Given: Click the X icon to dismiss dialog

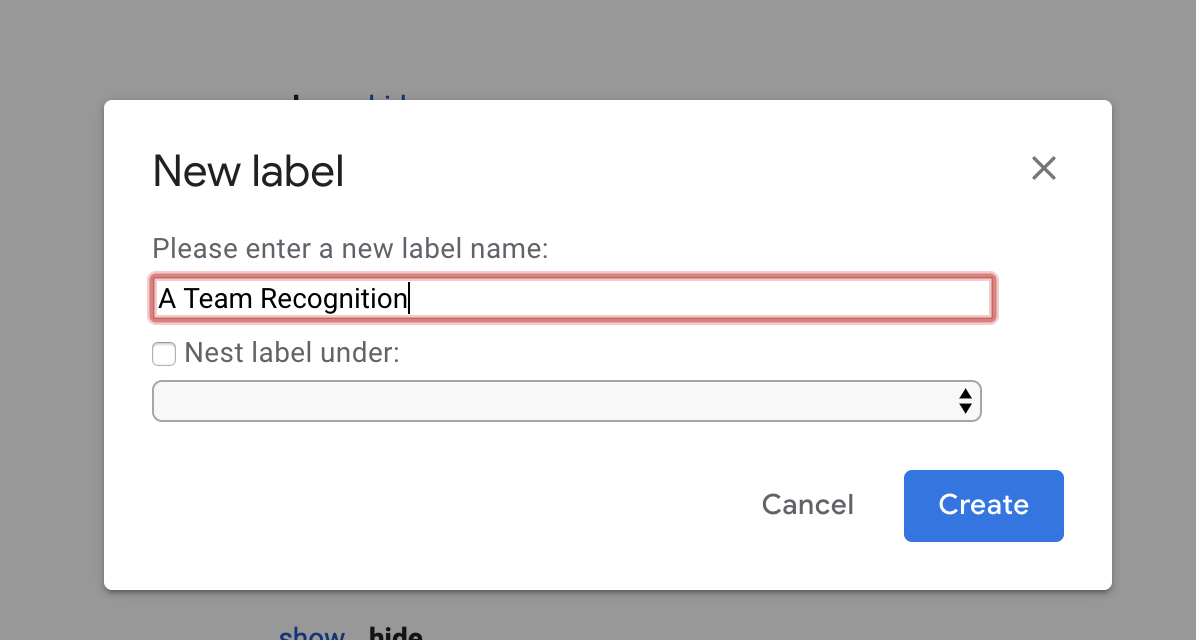Looking at the screenshot, I should (1044, 168).
